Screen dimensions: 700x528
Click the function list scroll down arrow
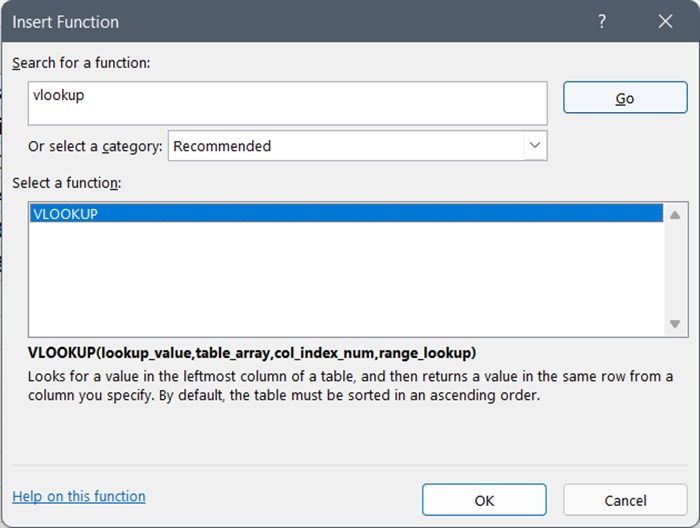coord(675,324)
